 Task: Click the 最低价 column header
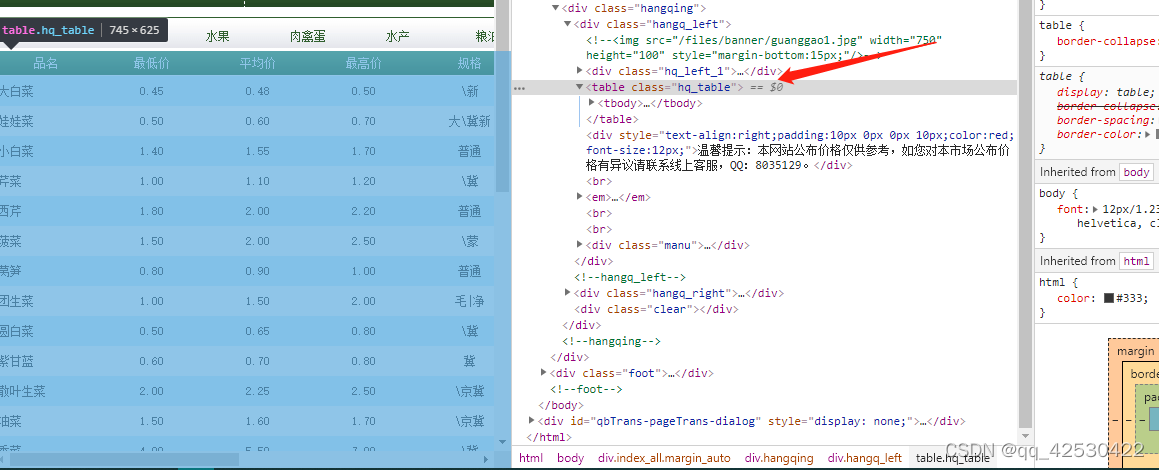[152, 64]
